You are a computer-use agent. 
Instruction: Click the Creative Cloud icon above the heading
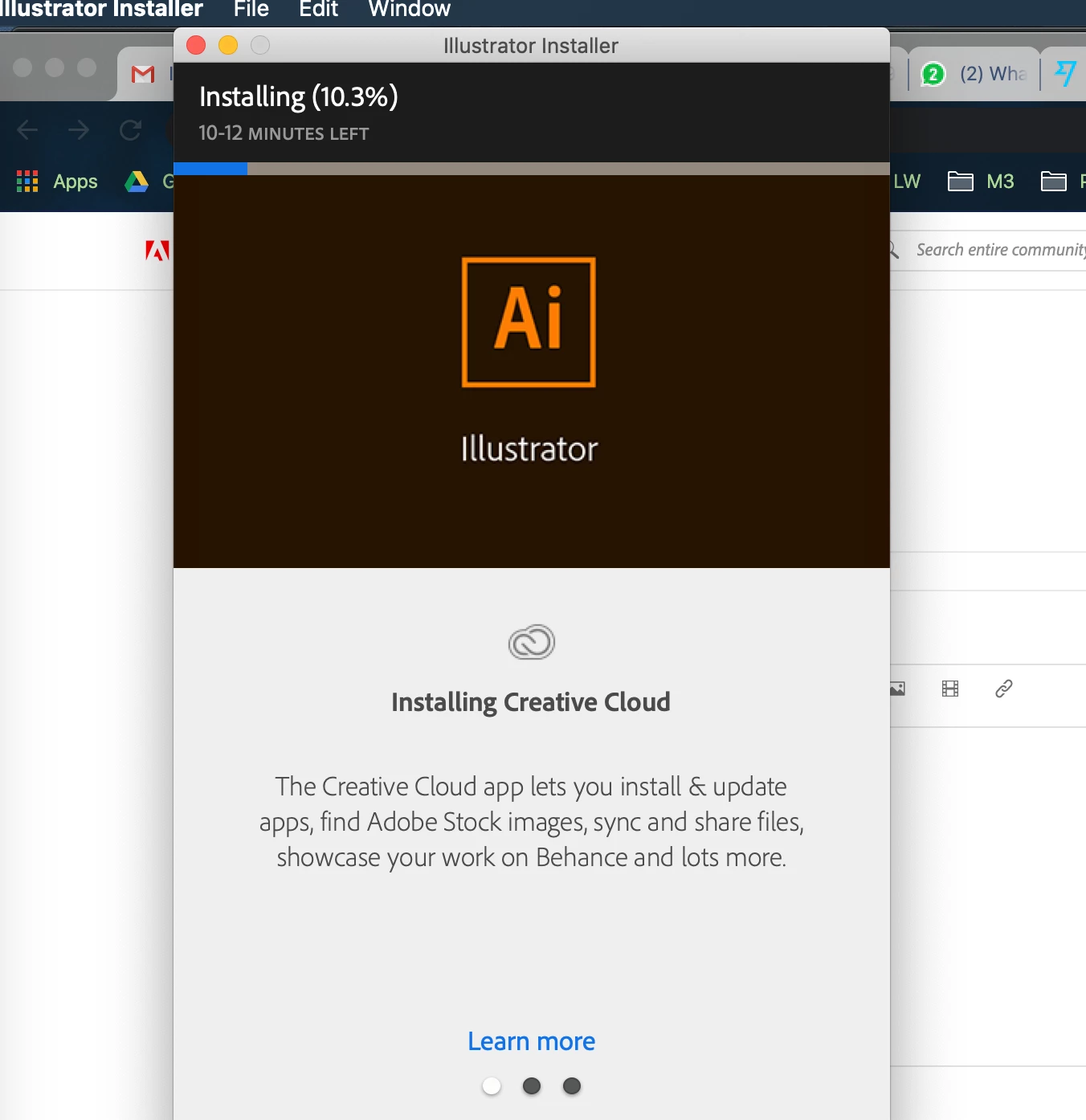click(x=531, y=642)
